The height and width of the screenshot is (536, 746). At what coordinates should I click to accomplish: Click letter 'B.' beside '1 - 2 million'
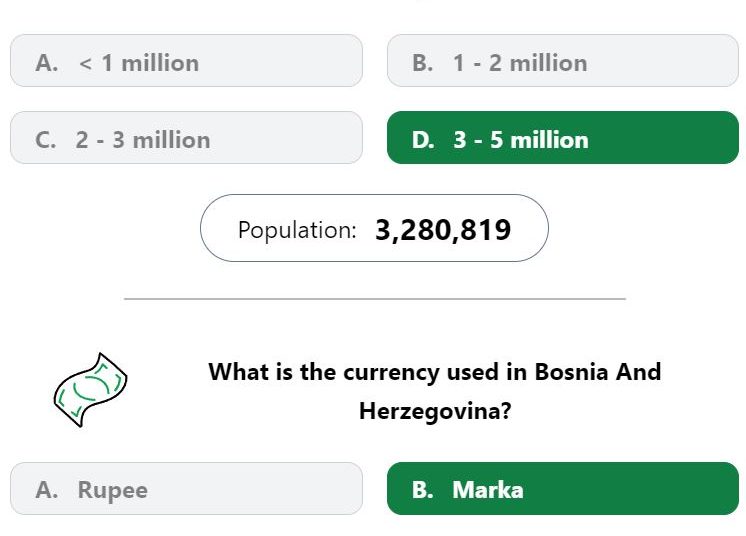(x=422, y=63)
